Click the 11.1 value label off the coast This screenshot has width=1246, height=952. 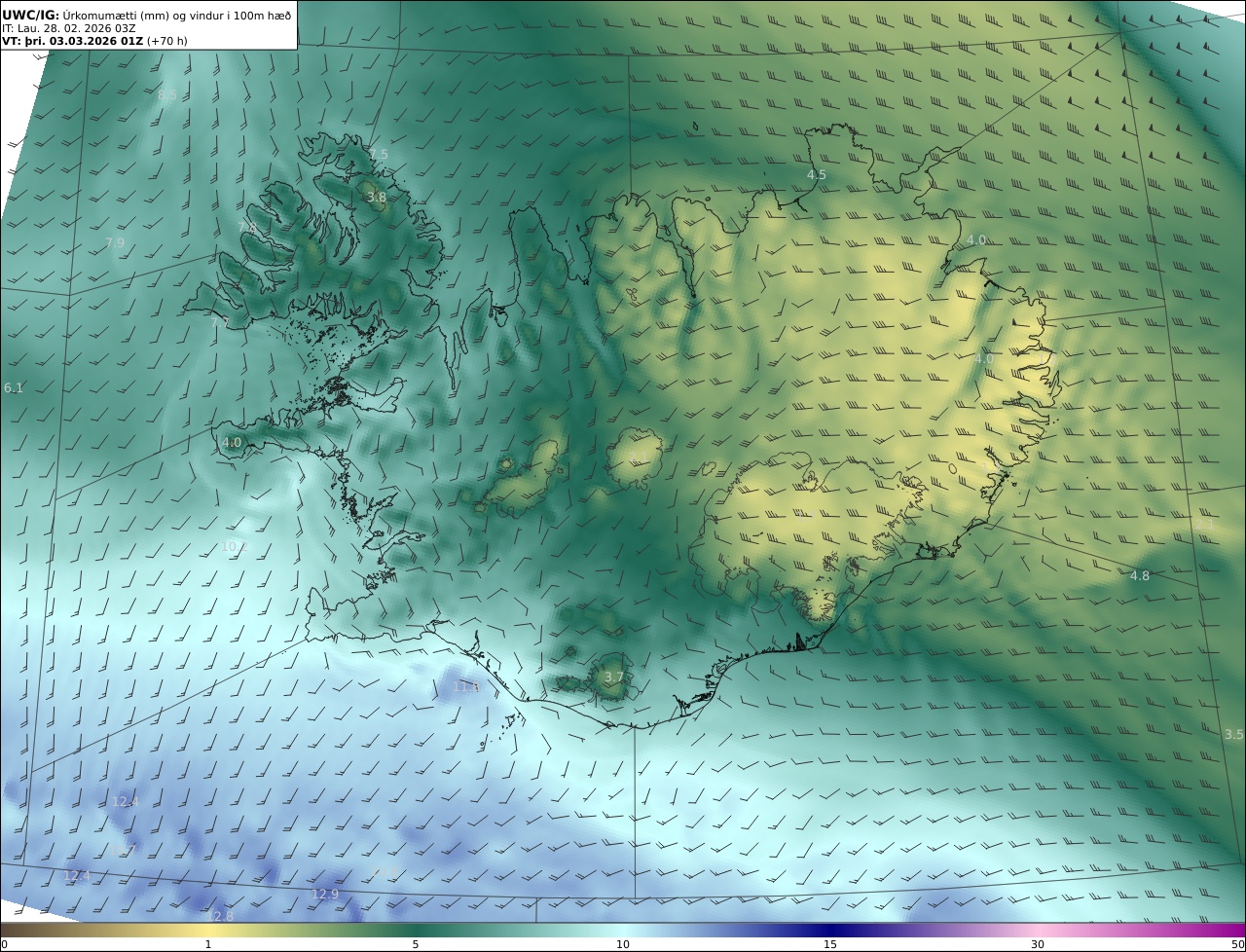click(466, 687)
